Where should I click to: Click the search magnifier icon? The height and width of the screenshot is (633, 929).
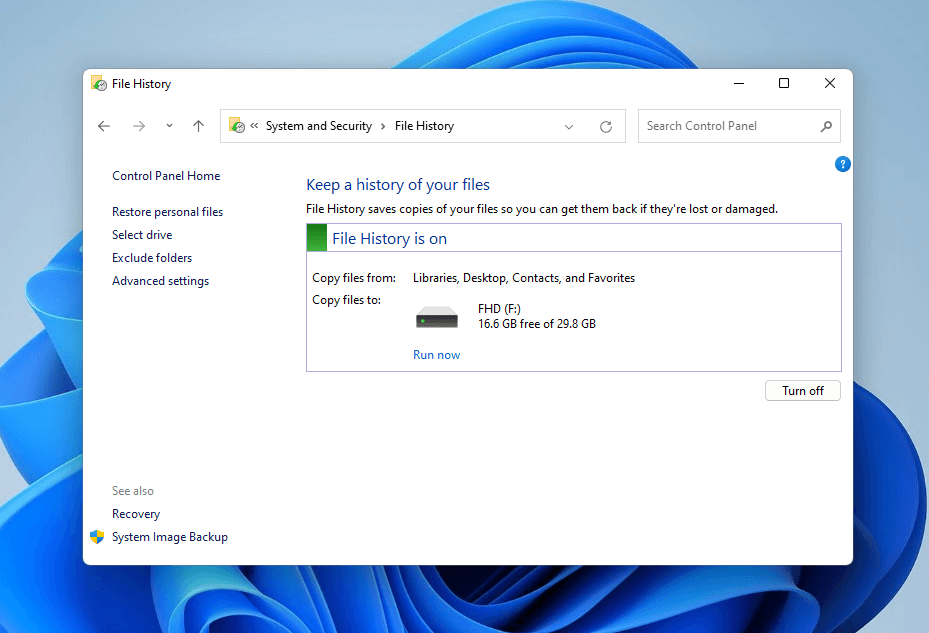click(826, 126)
